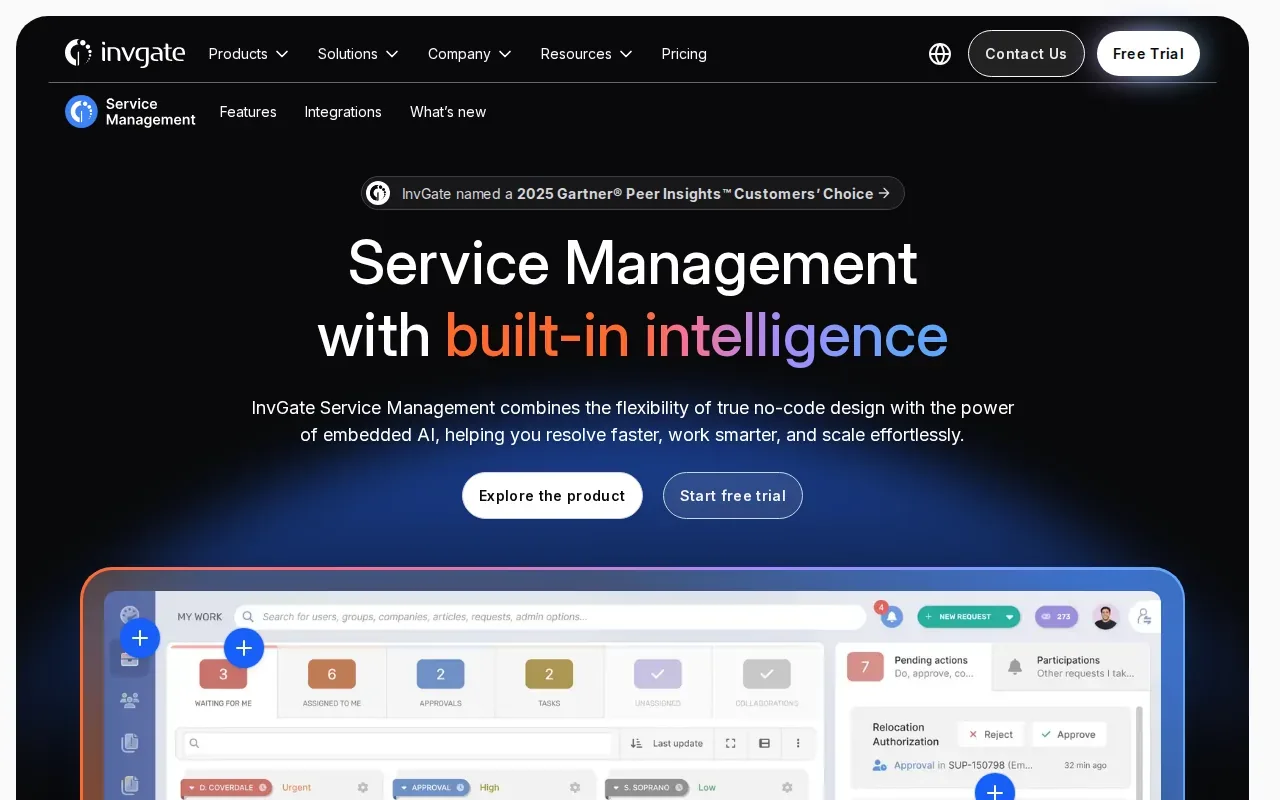1280x800 pixels.
Task: Go to the InvGate home logo
Action: pyautogui.click(x=125, y=53)
